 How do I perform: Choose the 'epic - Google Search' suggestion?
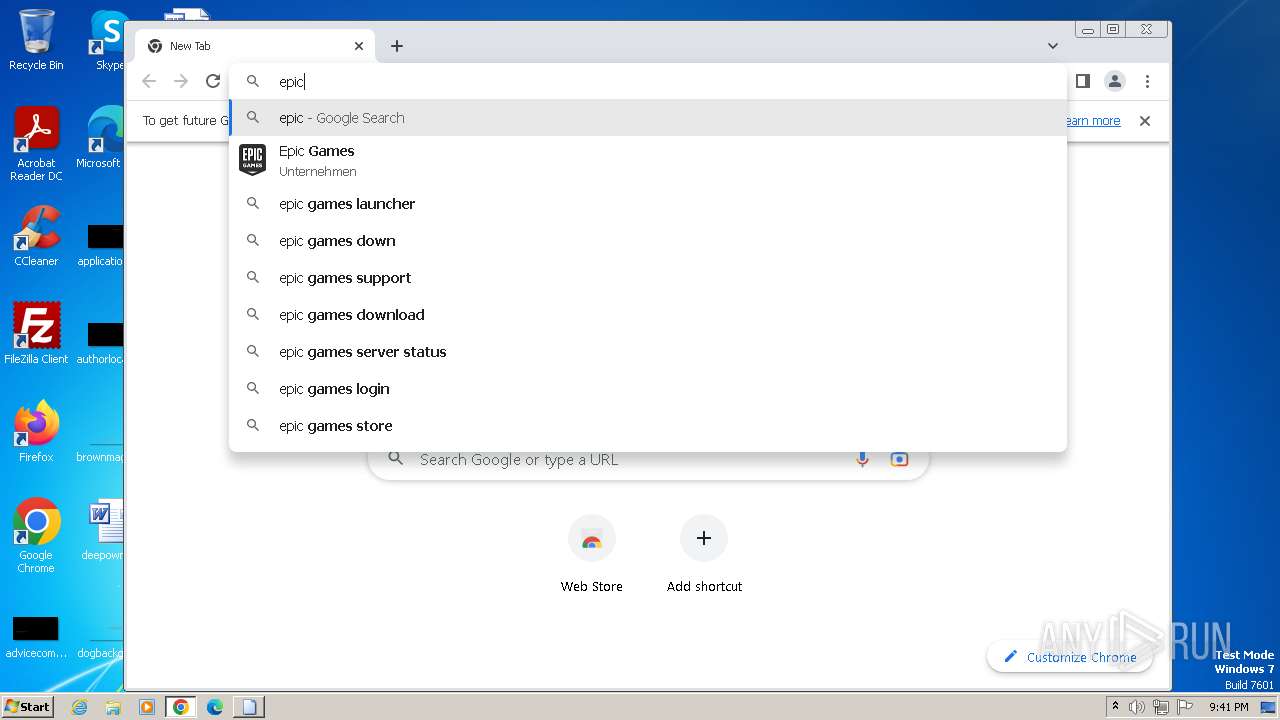tap(648, 118)
